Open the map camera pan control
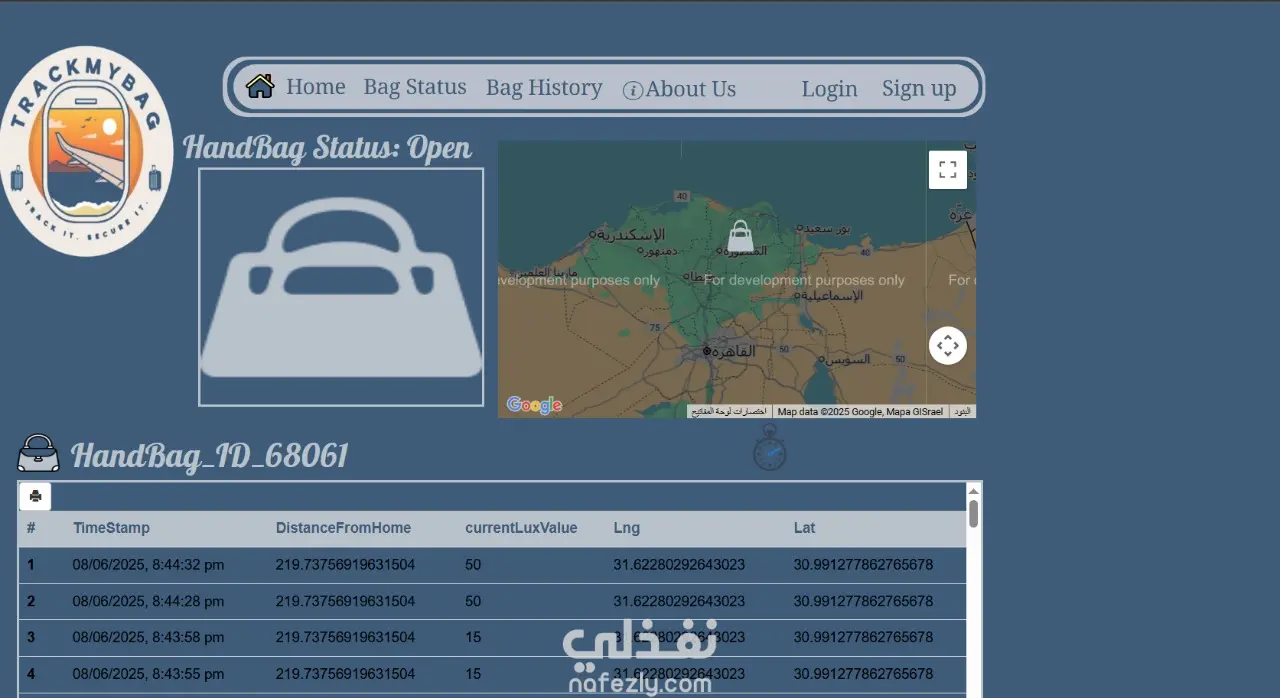 pos(948,346)
